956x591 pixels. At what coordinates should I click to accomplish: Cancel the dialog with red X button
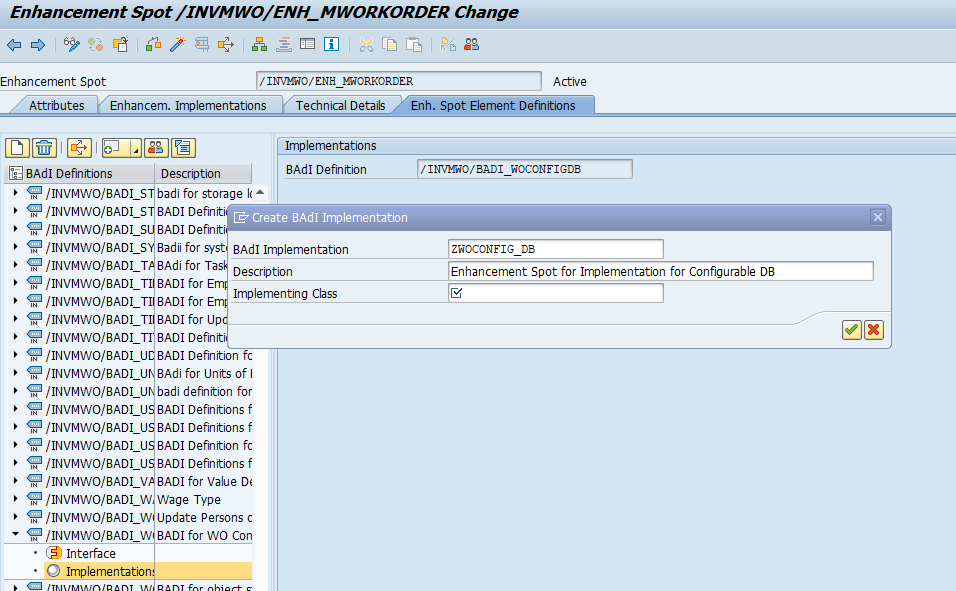coord(873,330)
